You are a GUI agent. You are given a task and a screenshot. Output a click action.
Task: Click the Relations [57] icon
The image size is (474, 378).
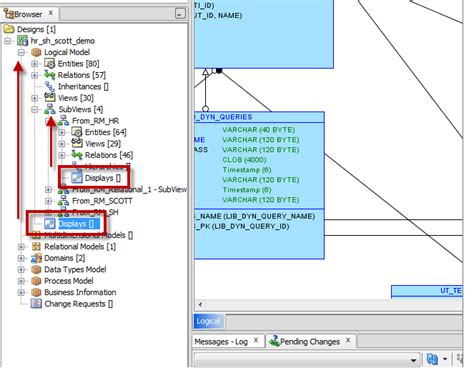tap(50, 75)
